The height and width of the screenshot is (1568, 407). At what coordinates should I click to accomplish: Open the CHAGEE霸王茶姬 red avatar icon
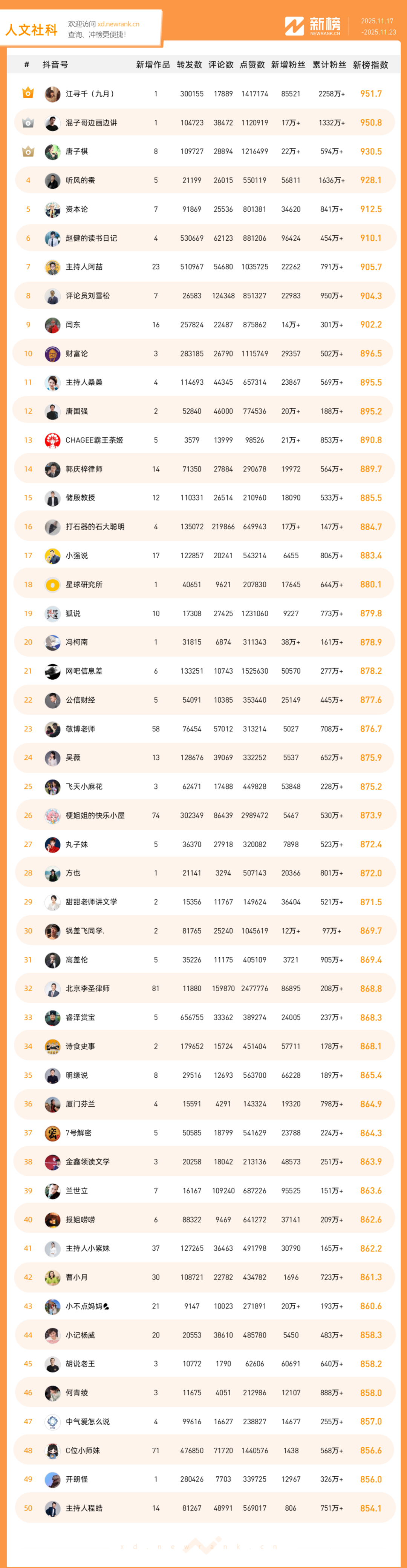pos(52,440)
